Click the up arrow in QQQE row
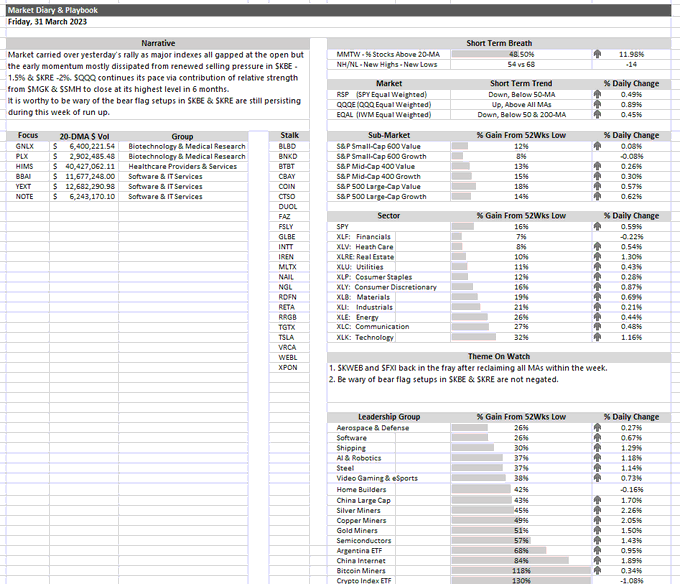This screenshot has height=584, width=680. click(597, 104)
